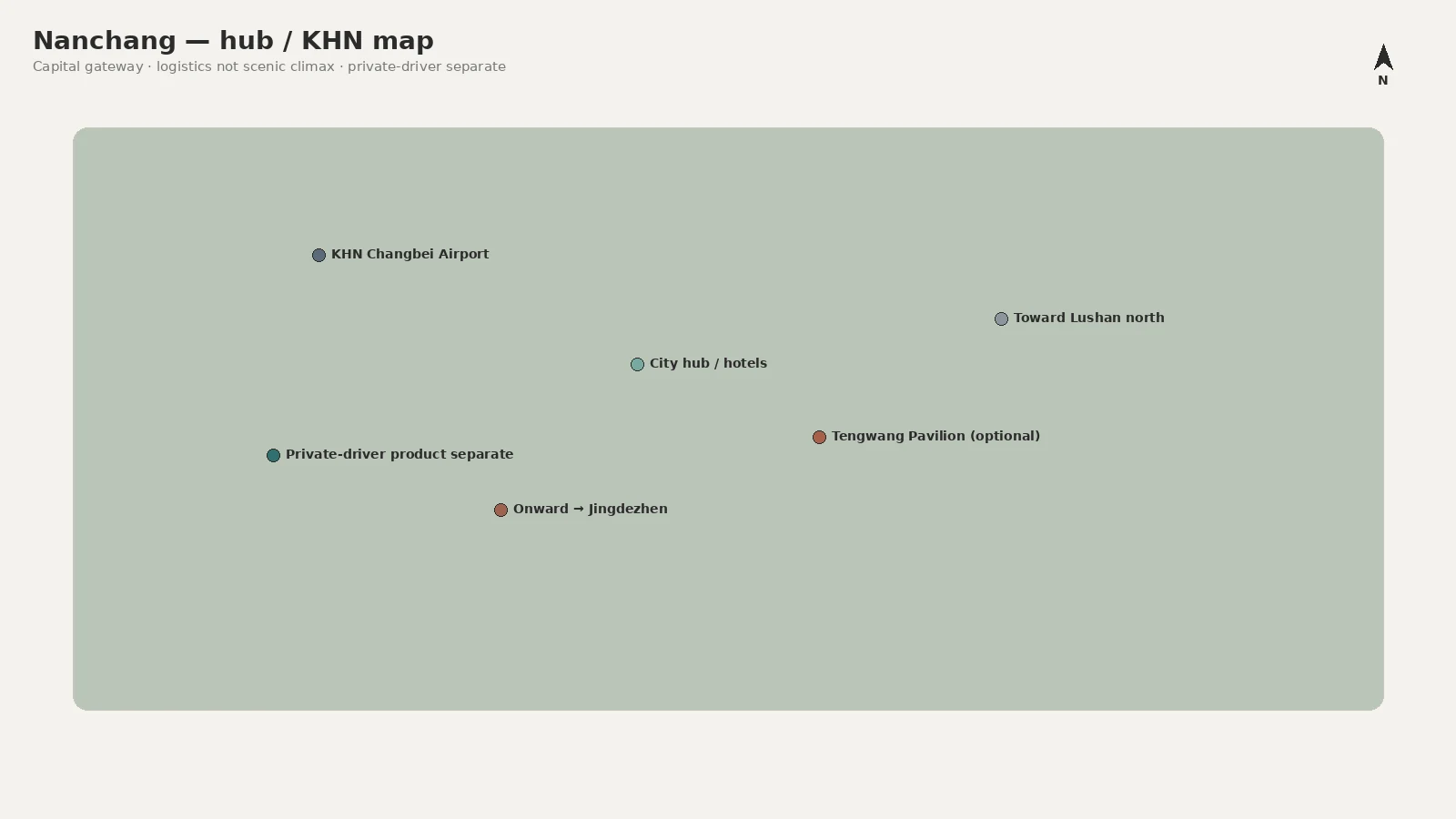1456x819 pixels.
Task: Select the Tengwang Pavilion marker dot
Action: tap(819, 437)
